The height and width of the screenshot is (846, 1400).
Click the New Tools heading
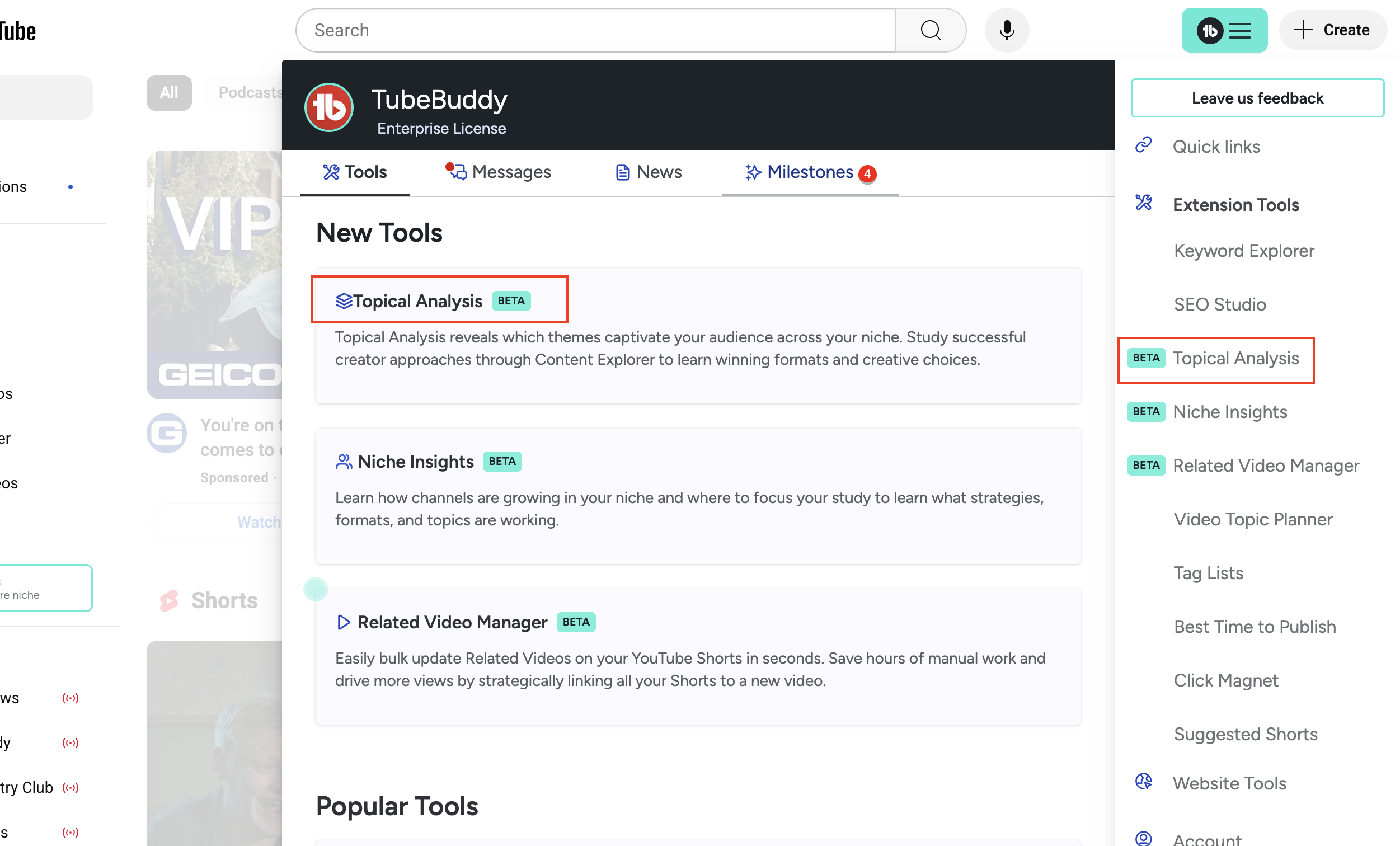pos(379,232)
